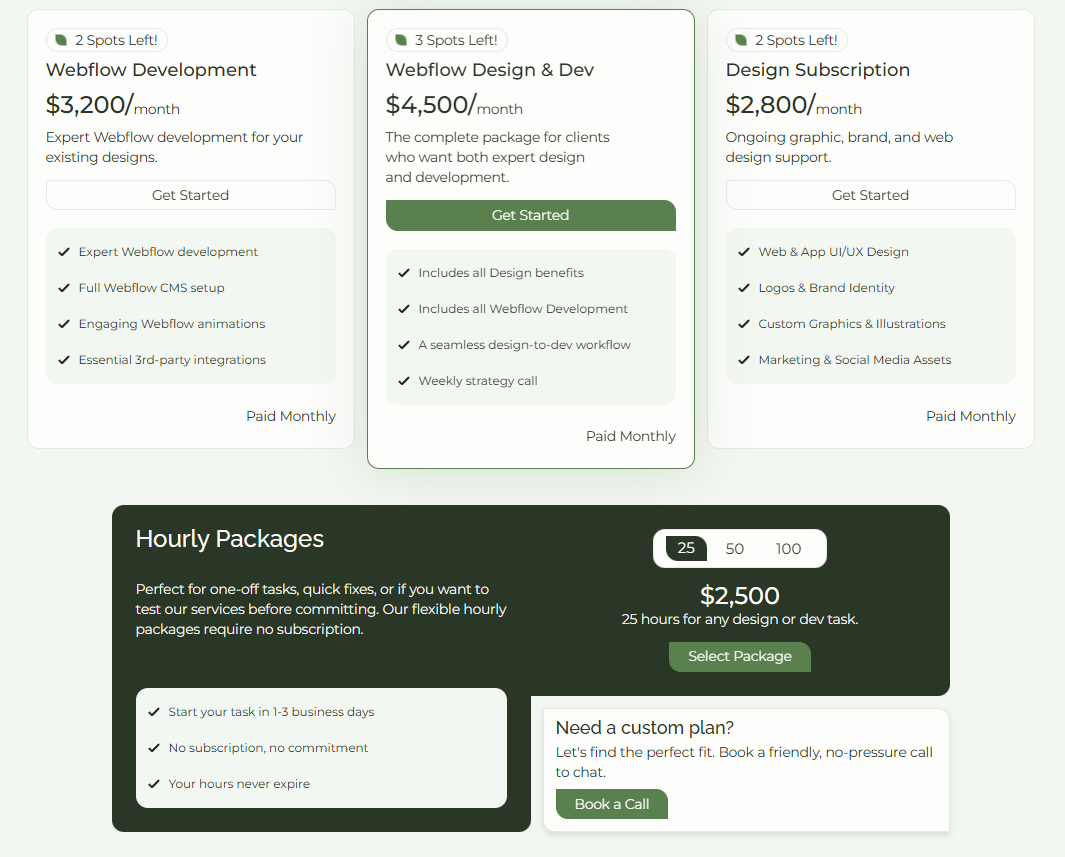Click checkmark beside Web & App UI/UX Design
The image size is (1065, 857).
point(744,252)
